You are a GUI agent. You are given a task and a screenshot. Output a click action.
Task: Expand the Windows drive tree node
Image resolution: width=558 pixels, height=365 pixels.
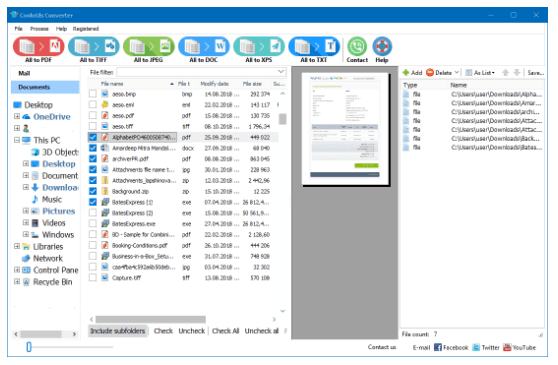[x=26, y=234]
